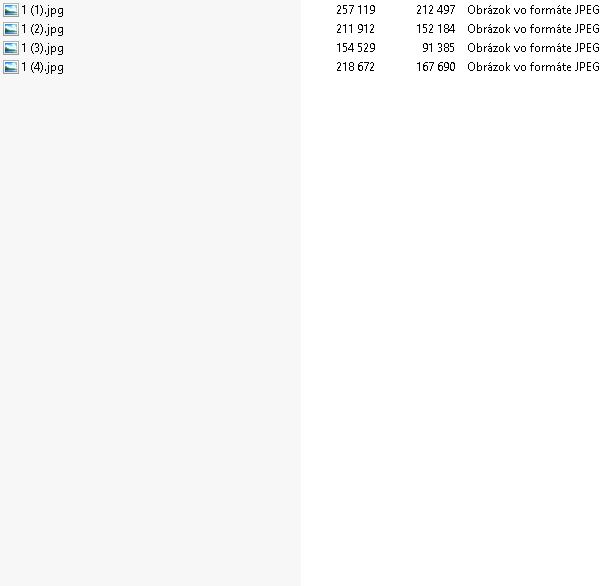Click the size value 218 672
The width and height of the screenshot is (604, 586).
(x=356, y=67)
